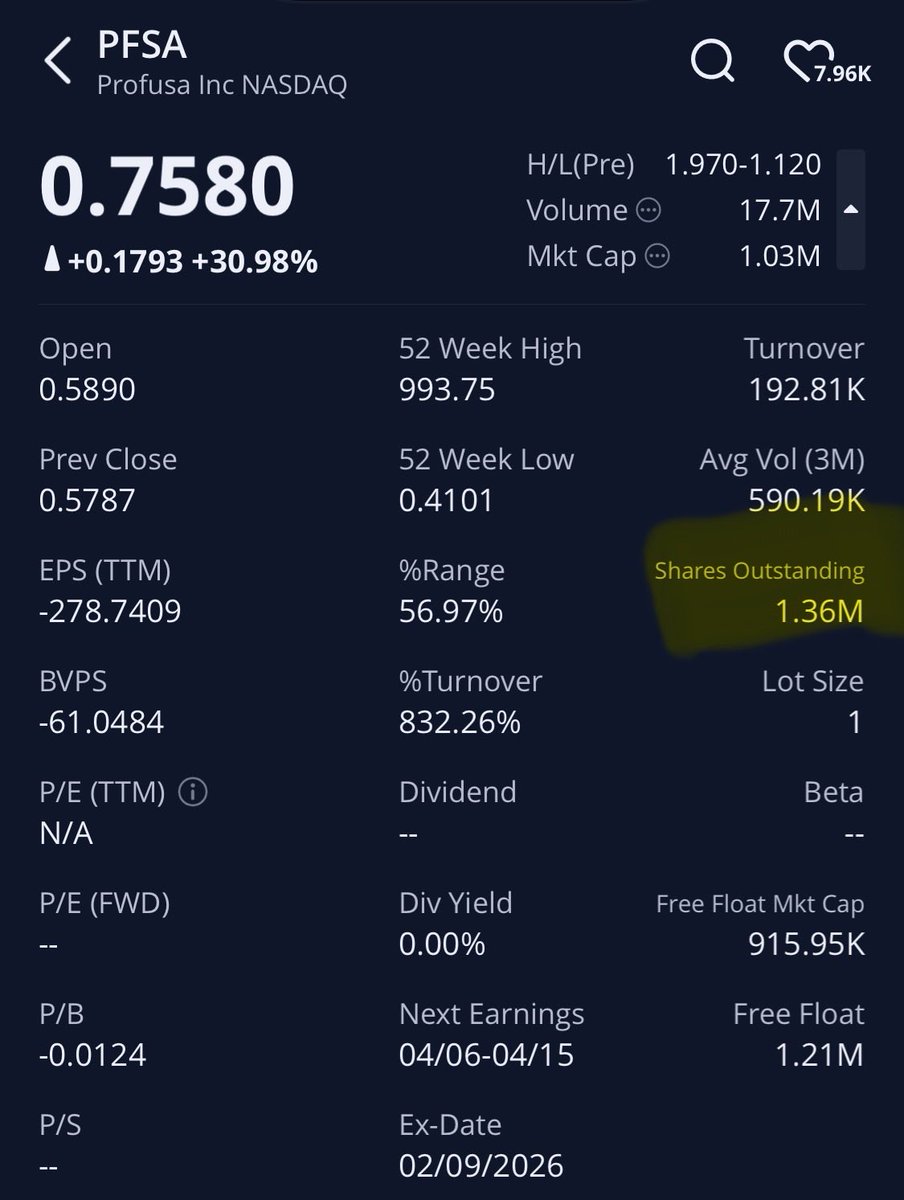Tap the Beta label

[x=833, y=793]
